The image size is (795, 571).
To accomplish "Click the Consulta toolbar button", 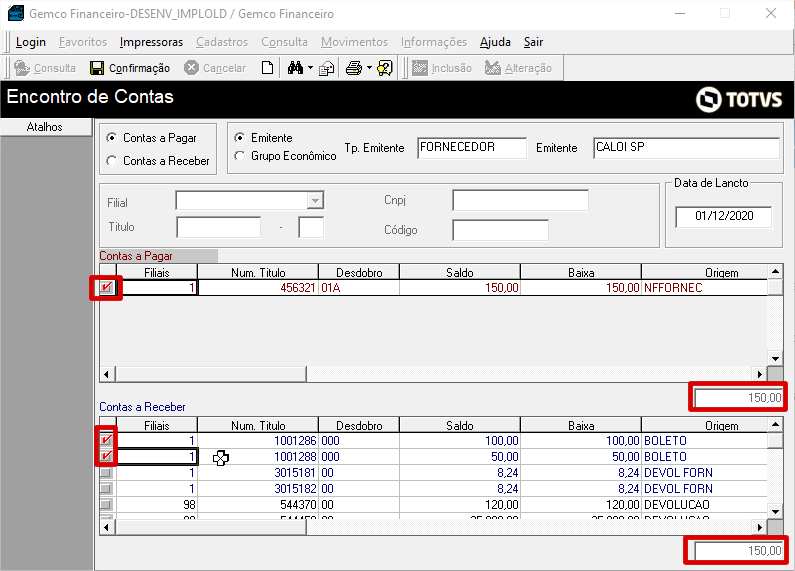I will [45, 68].
